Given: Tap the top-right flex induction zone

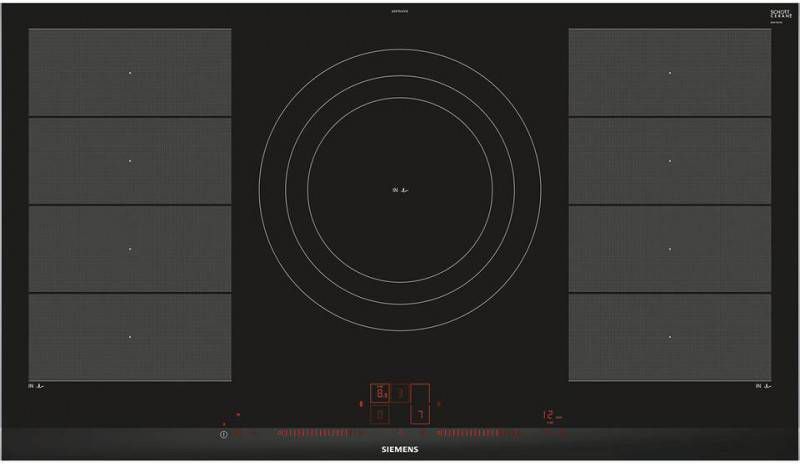Looking at the screenshot, I should point(669,72).
